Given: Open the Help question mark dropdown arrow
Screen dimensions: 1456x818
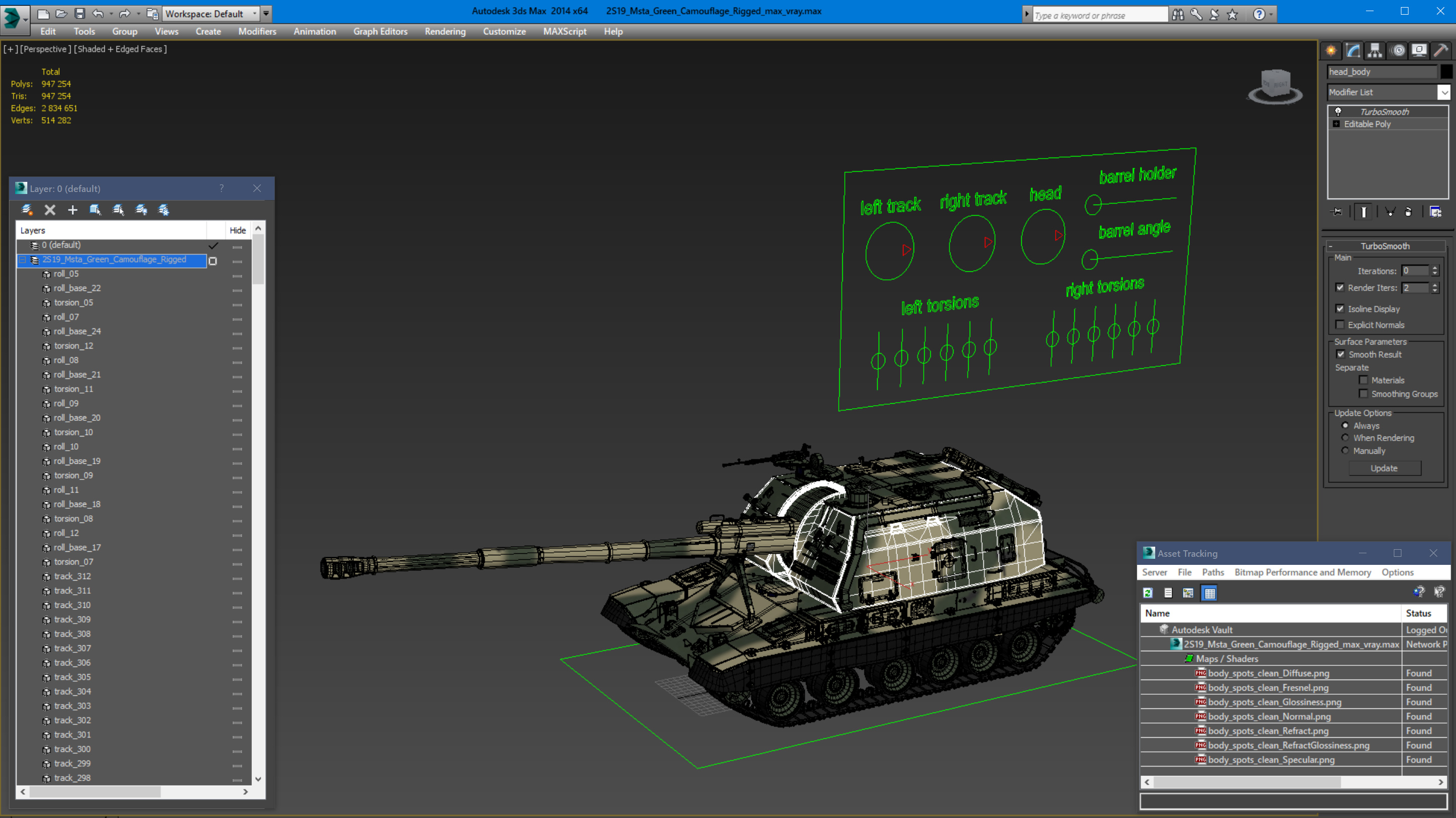Looking at the screenshot, I should [1271, 15].
